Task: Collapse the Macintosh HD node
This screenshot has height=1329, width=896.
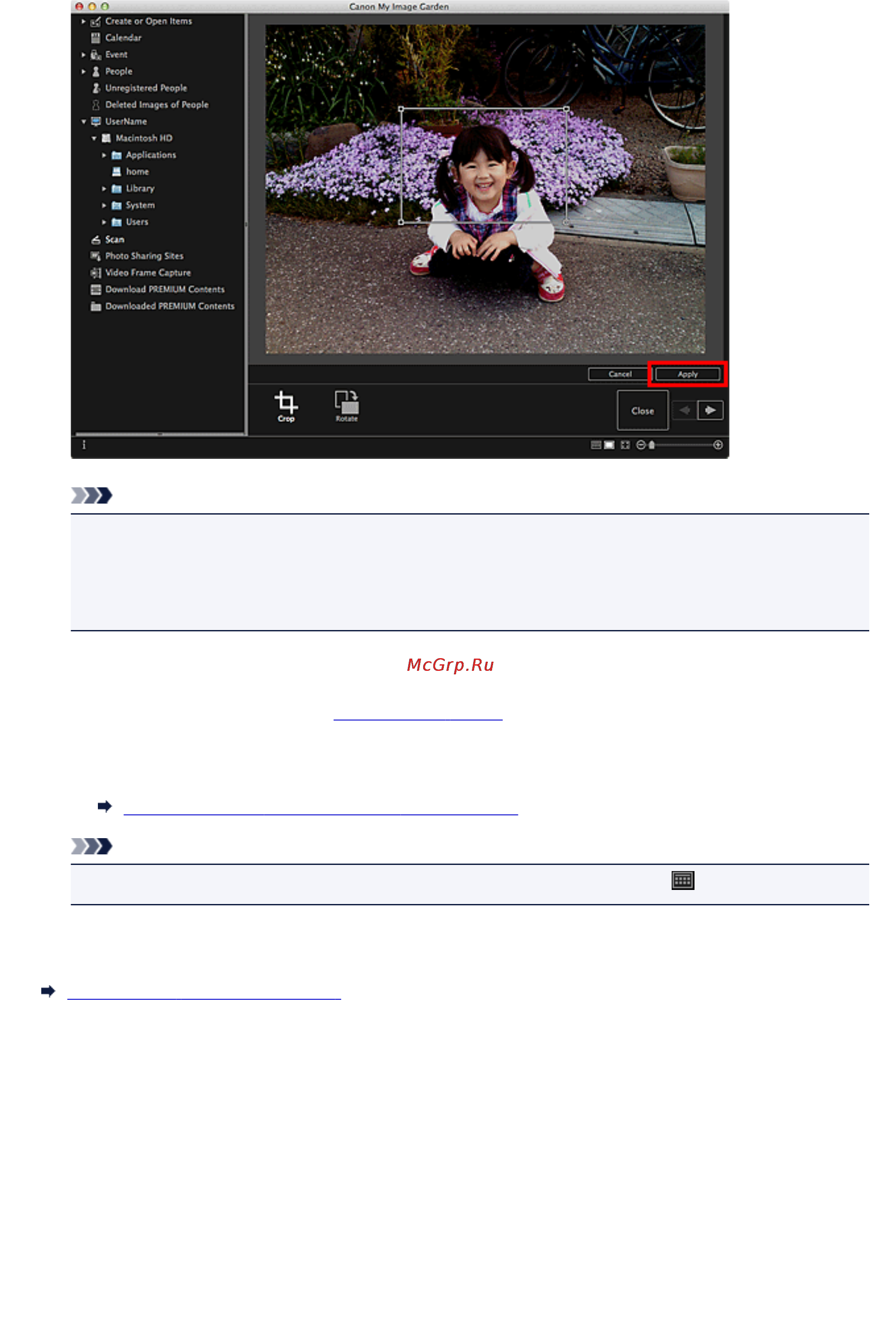Action: coord(94,138)
